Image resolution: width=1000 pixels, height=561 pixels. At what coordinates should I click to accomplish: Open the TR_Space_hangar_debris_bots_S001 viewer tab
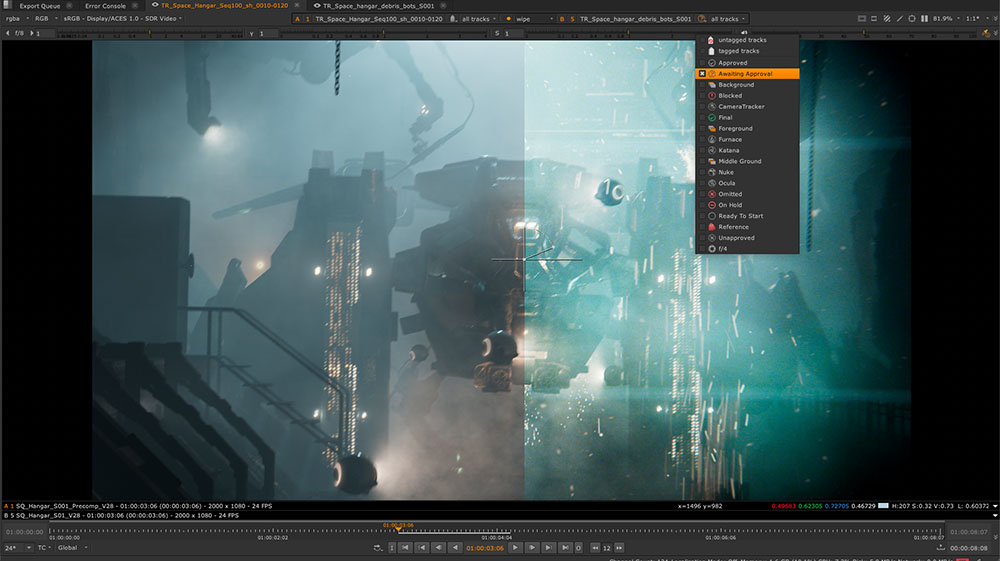378,6
